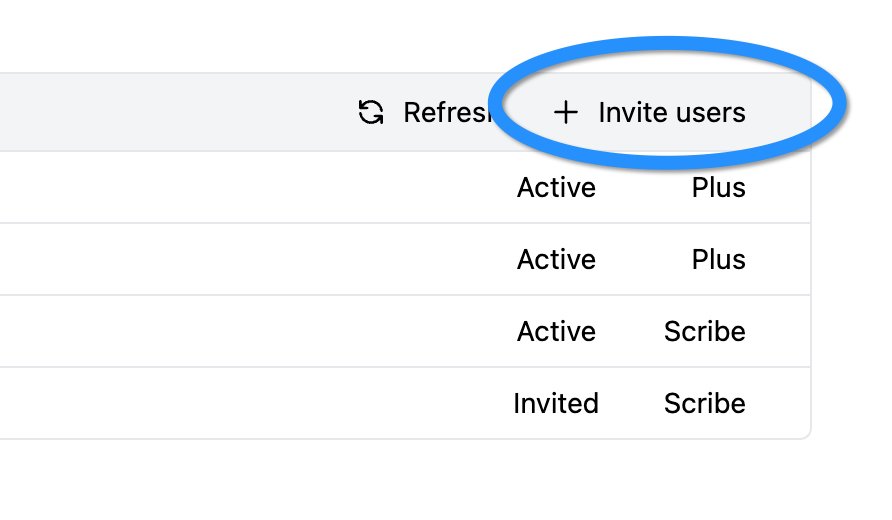This screenshot has width=892, height=520.
Task: Open the first user row in the table
Action: point(250,188)
